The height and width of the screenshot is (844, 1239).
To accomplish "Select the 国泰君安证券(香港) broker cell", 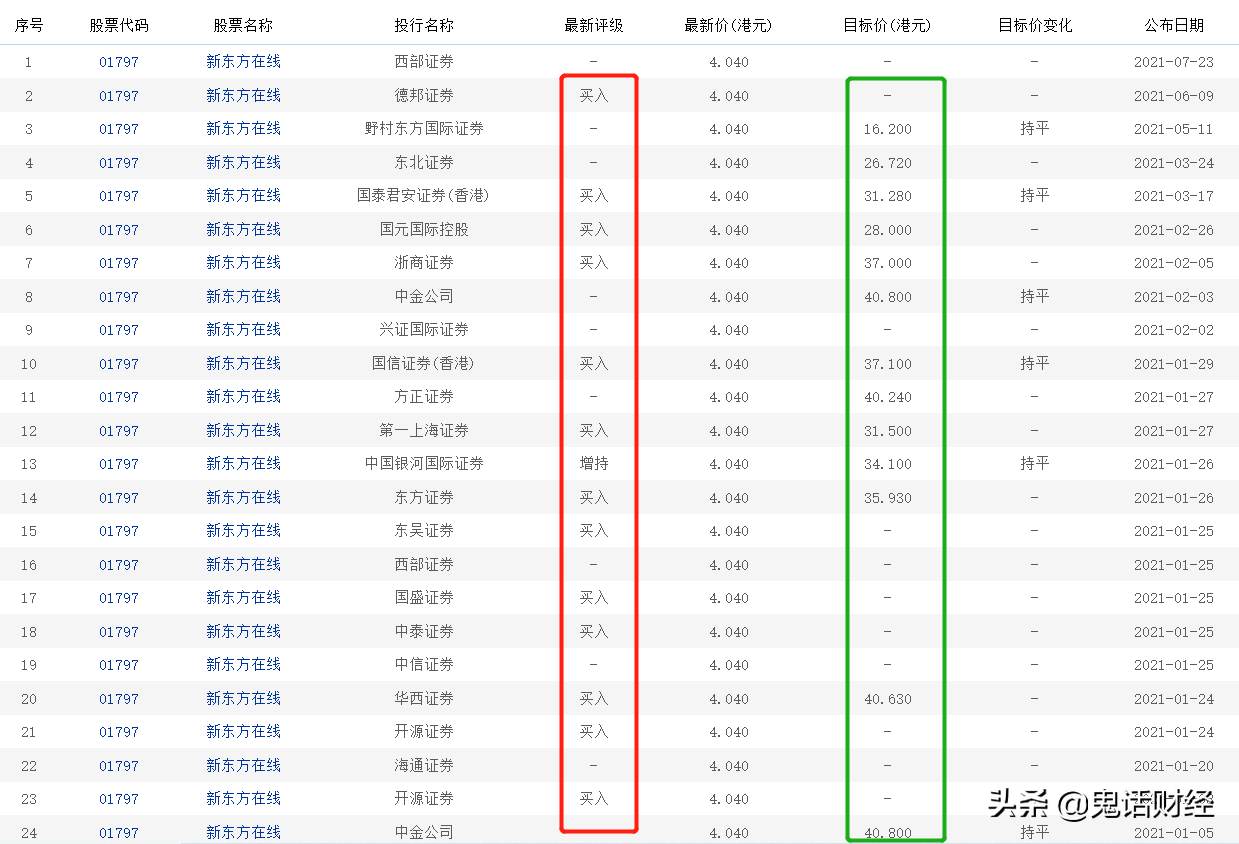I will pos(424,196).
